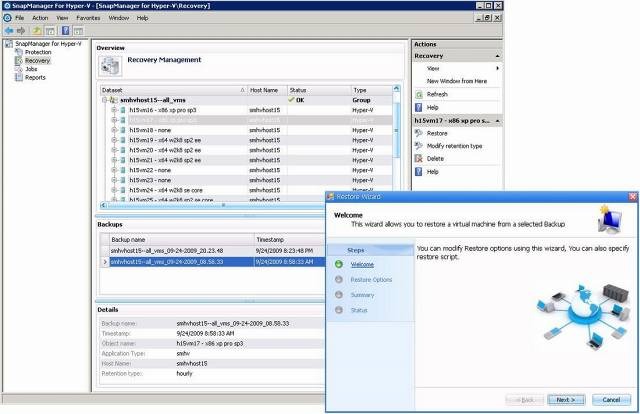This screenshot has height=414, width=640.
Task: Click the dataset list vertical scrollbar
Action: point(396,131)
